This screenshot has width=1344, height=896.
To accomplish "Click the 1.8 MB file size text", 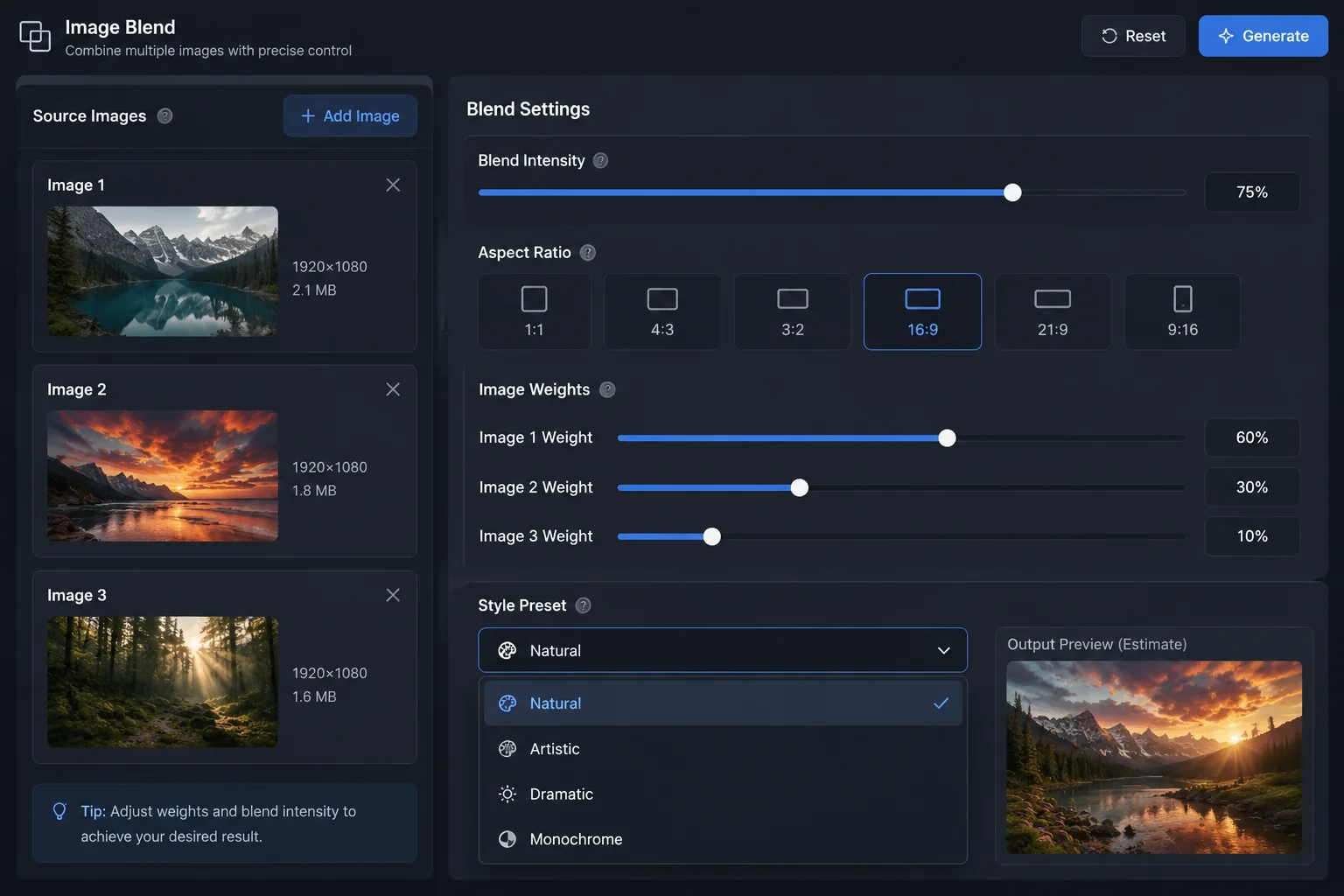I will pos(314,491).
